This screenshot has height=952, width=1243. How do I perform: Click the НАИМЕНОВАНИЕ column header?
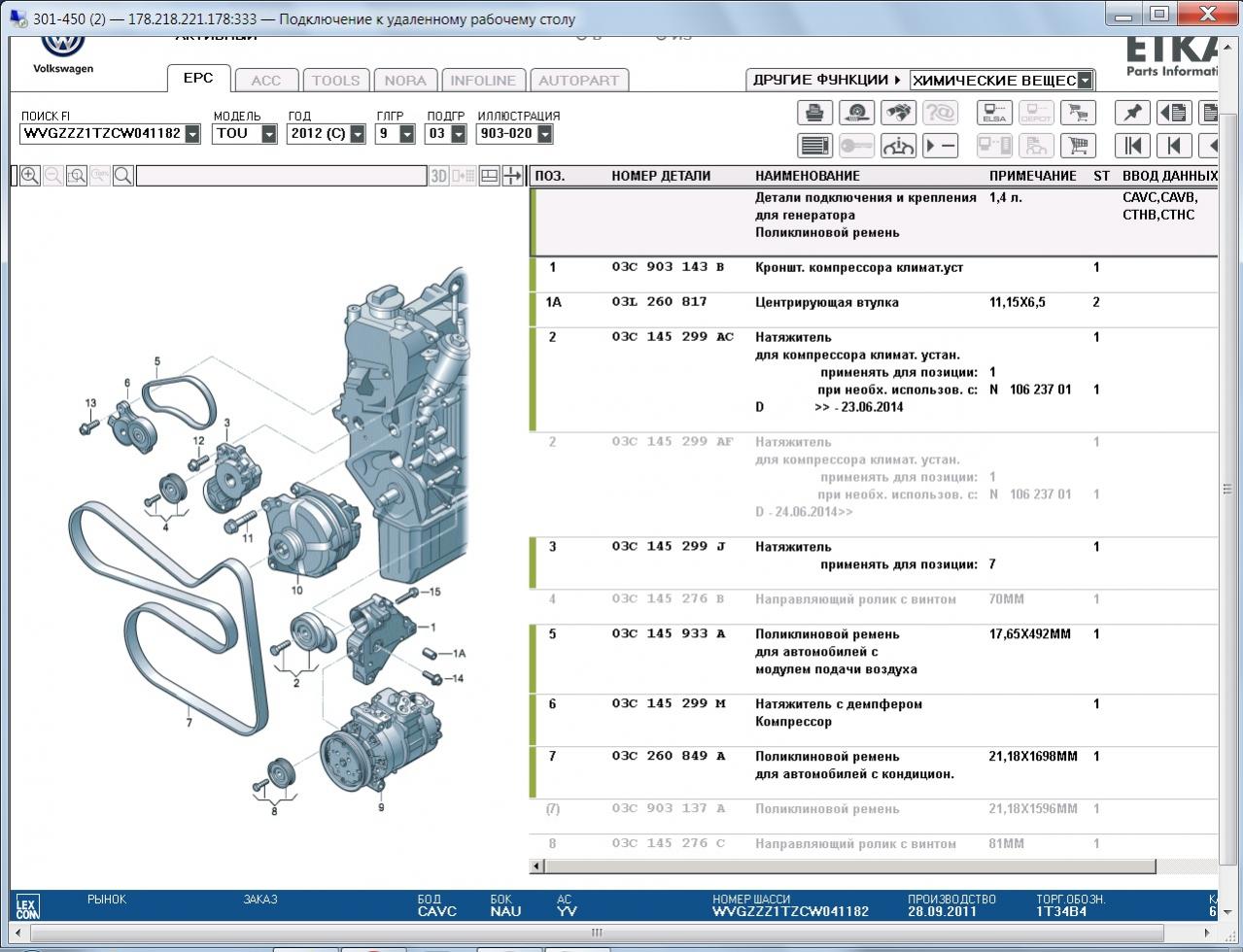808,176
